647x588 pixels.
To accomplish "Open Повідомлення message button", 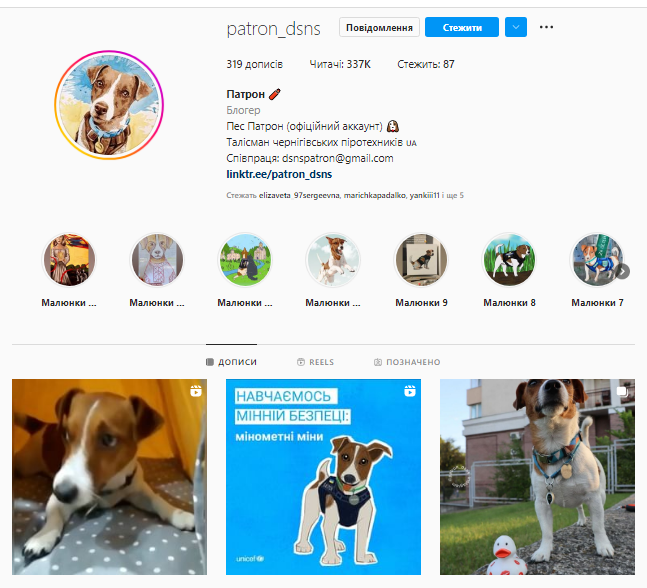I will point(379,27).
